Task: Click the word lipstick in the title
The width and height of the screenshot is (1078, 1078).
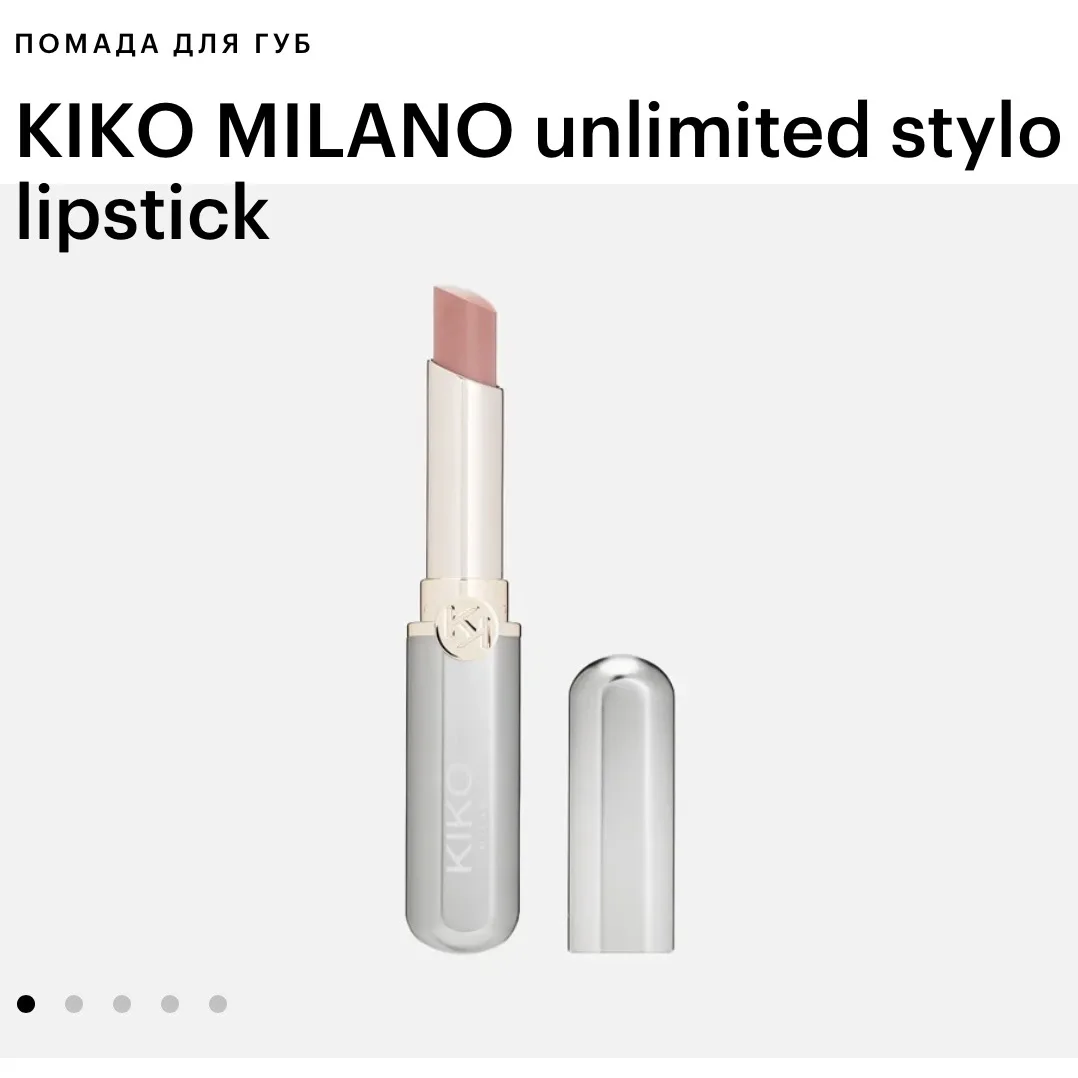Action: coord(143,213)
